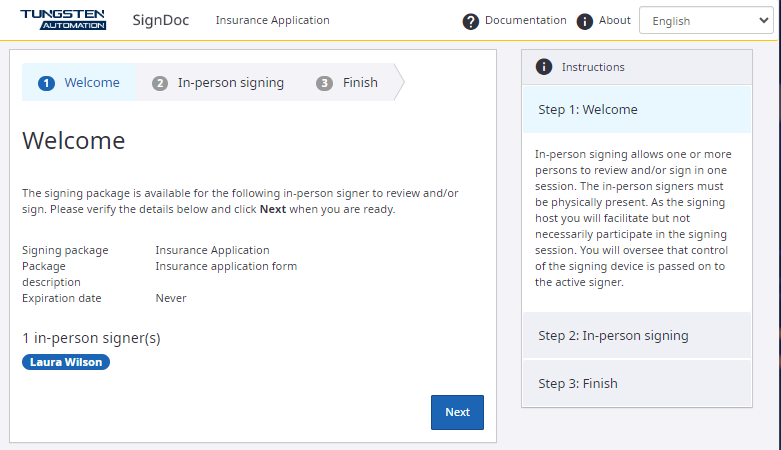Screen dimensions: 781x450
Task: Click the Instructions panel info icon
Action: pyautogui.click(x=544, y=67)
